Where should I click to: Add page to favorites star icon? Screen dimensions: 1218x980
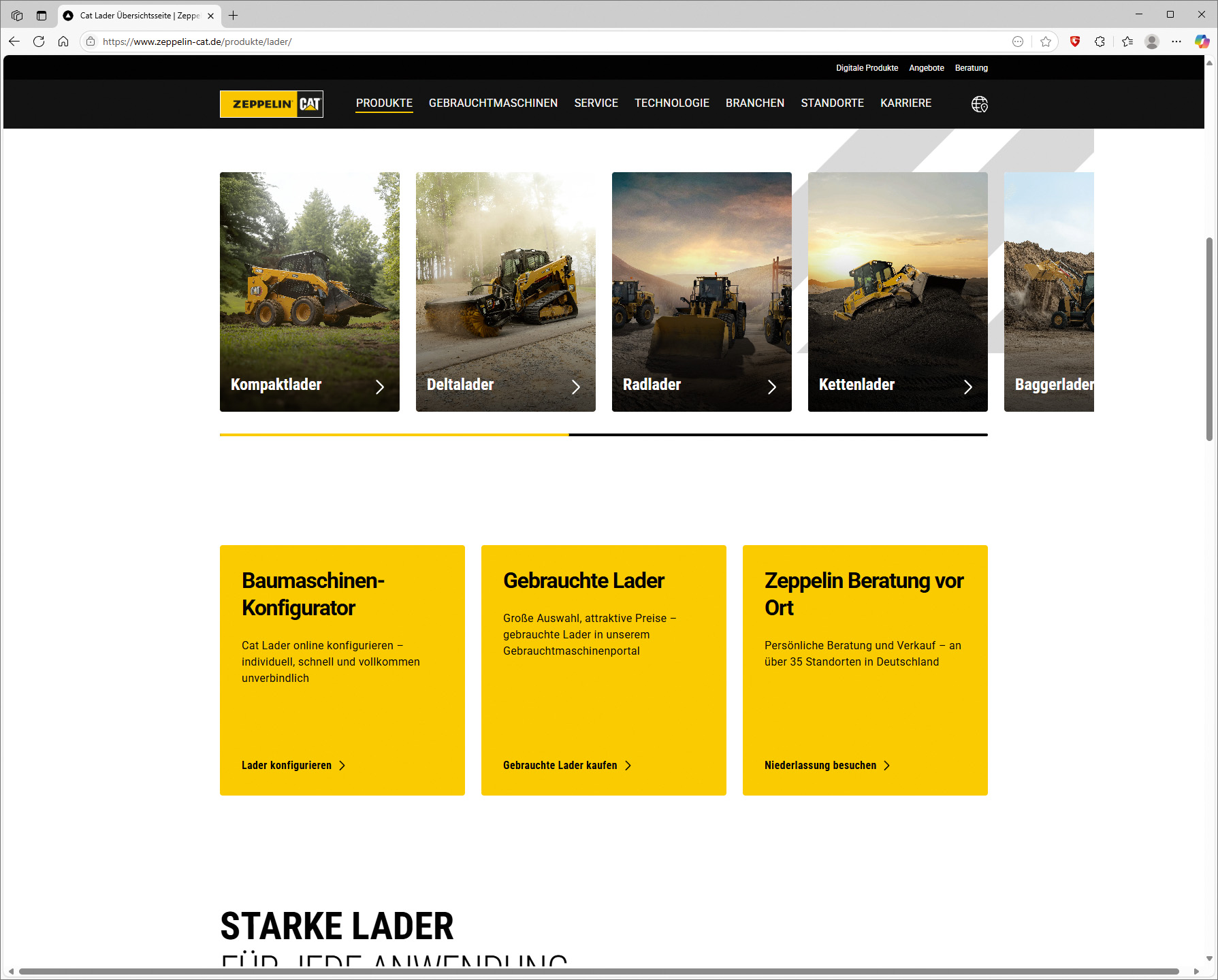pyautogui.click(x=1046, y=42)
